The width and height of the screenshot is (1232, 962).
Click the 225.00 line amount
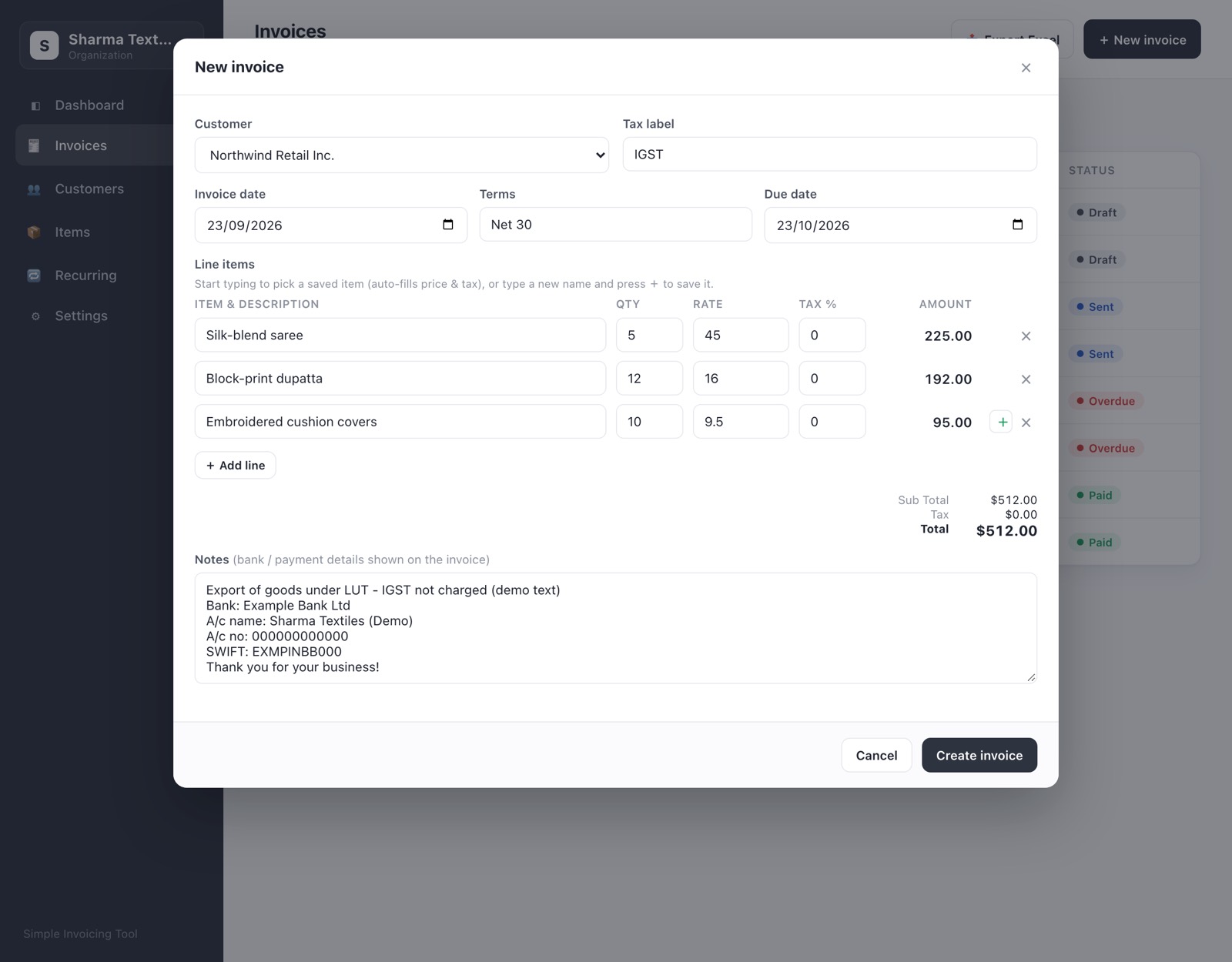[948, 336]
